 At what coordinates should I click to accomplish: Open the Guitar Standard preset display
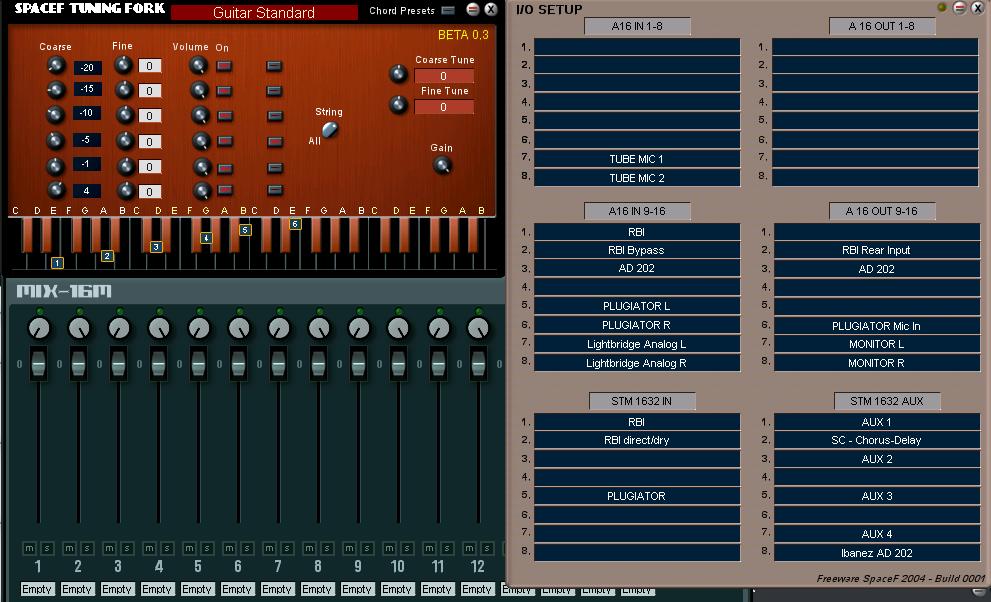click(264, 13)
